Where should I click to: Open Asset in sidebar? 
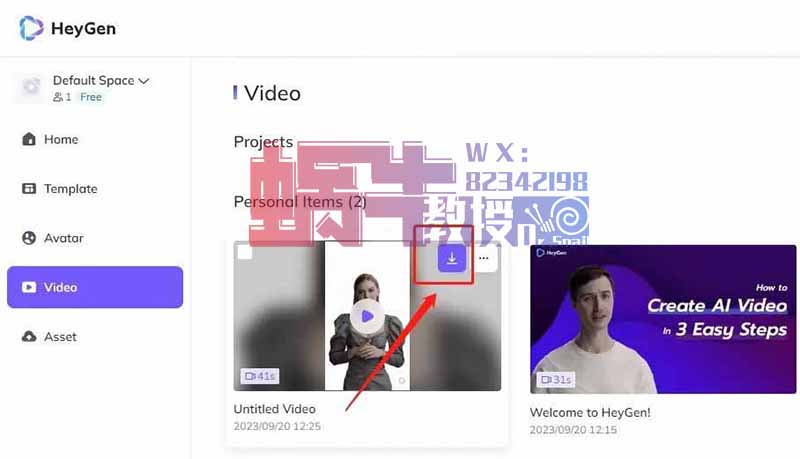pyautogui.click(x=95, y=337)
